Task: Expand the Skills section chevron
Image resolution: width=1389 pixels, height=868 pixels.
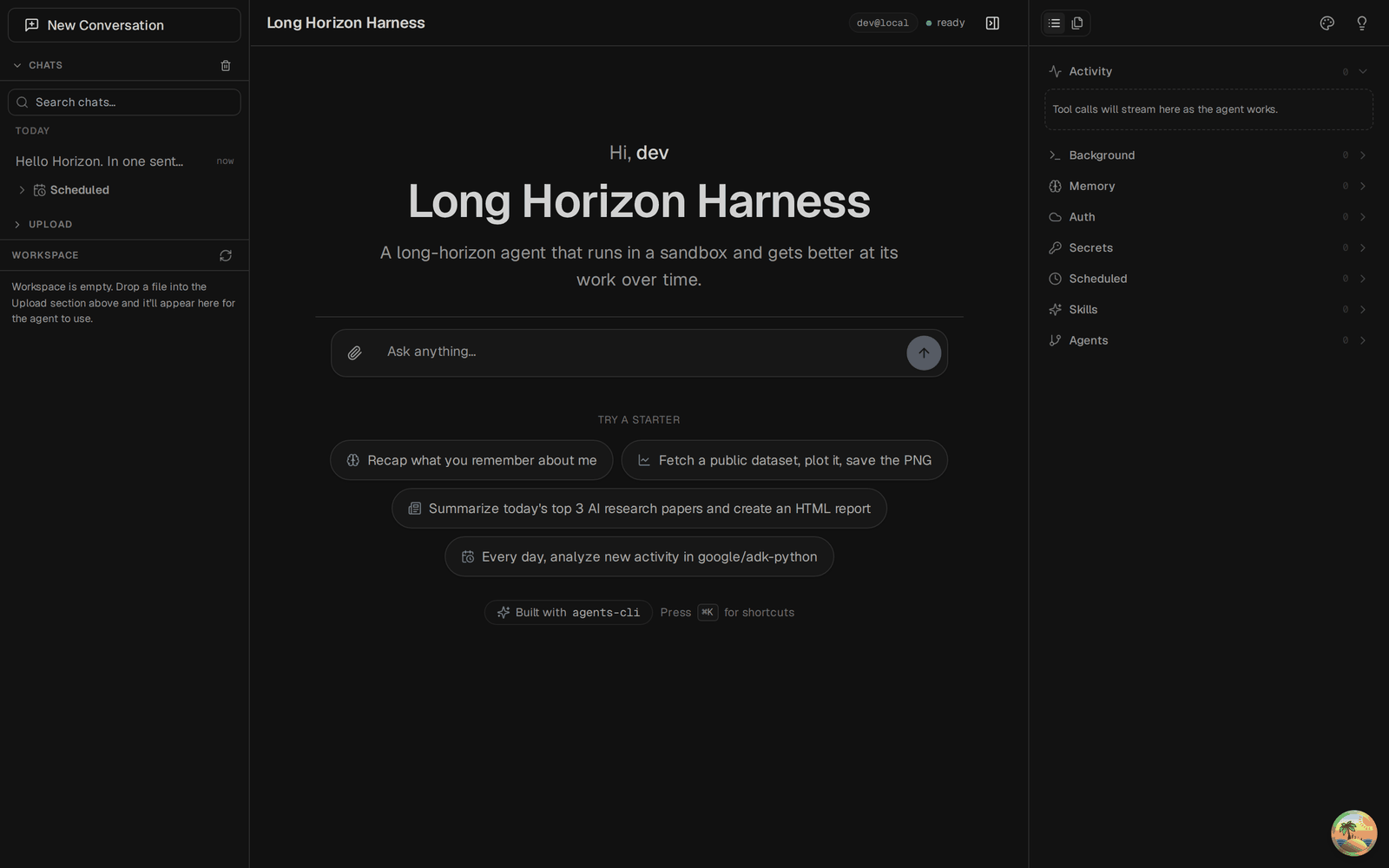Action: 1363,310
